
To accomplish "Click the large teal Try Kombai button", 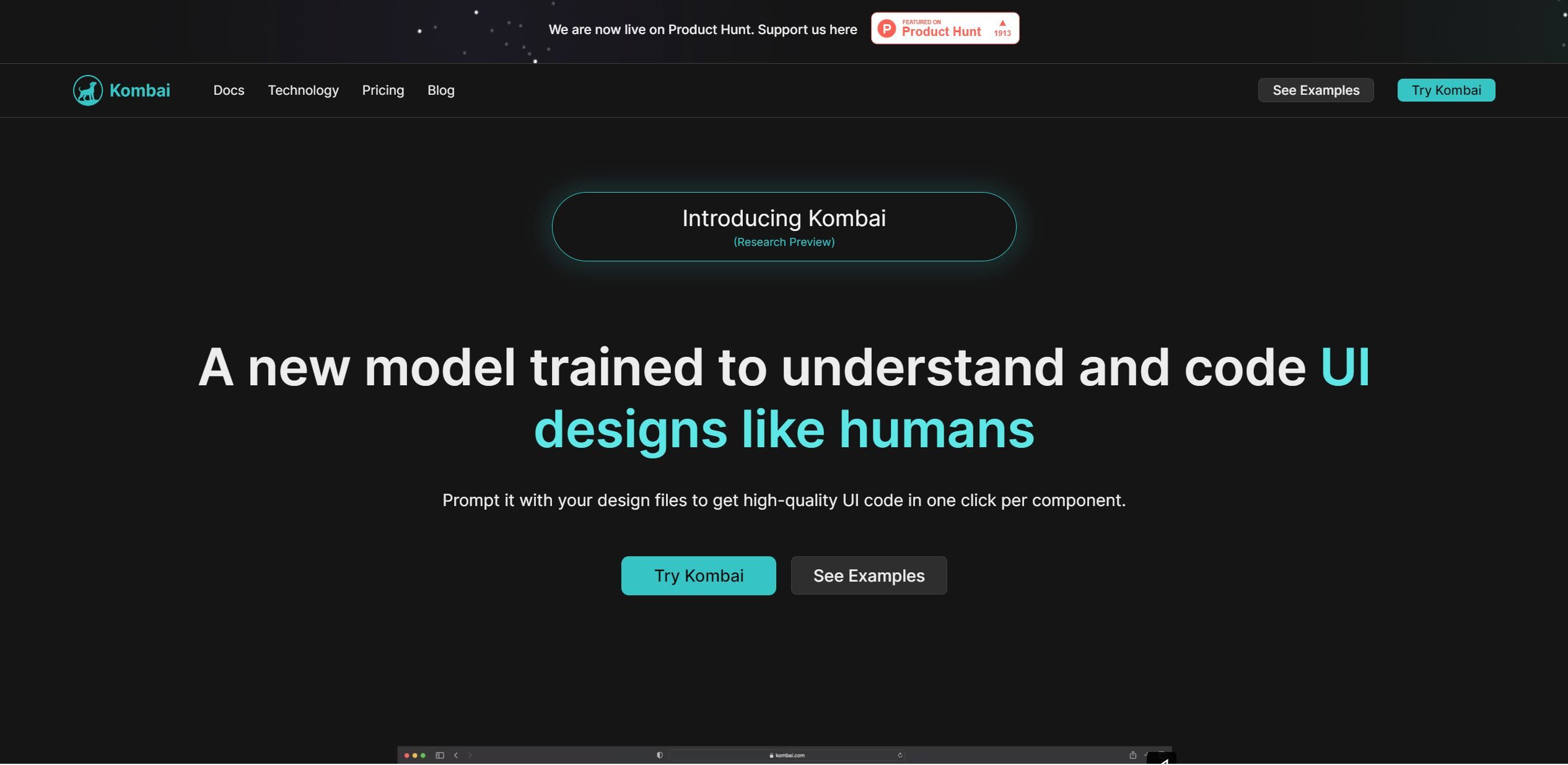I will pos(698,575).
